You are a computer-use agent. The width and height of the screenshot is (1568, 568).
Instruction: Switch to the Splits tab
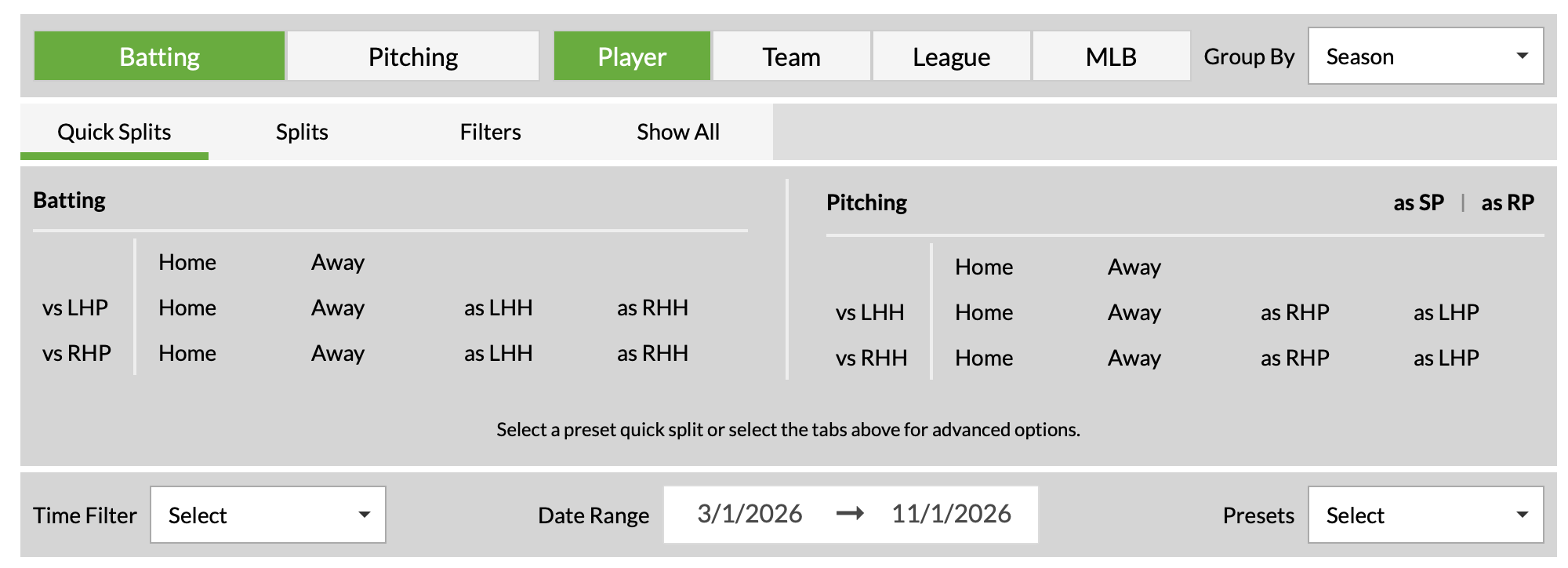click(302, 132)
